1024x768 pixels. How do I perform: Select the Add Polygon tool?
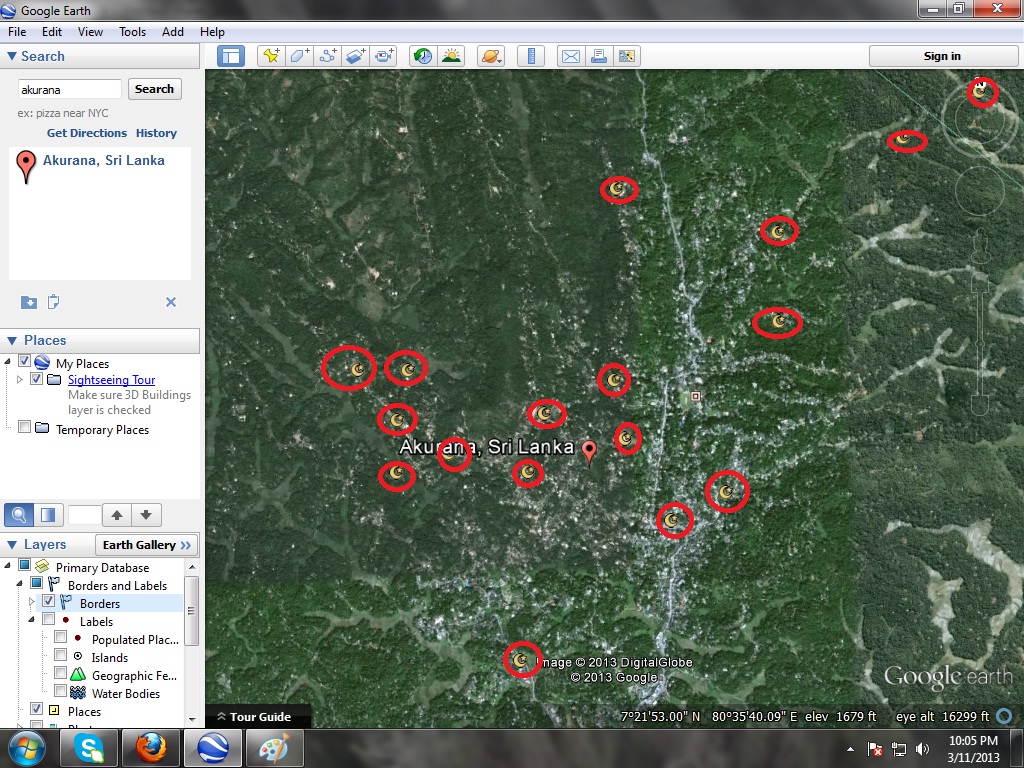(299, 56)
